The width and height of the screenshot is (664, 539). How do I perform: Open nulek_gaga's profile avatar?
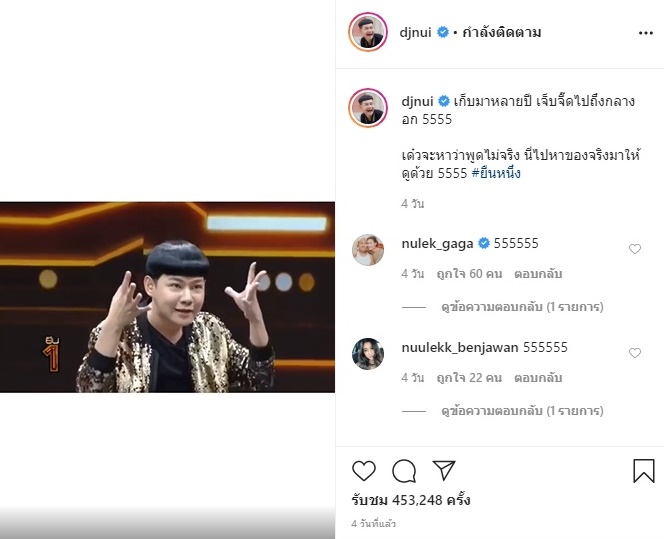tap(368, 250)
